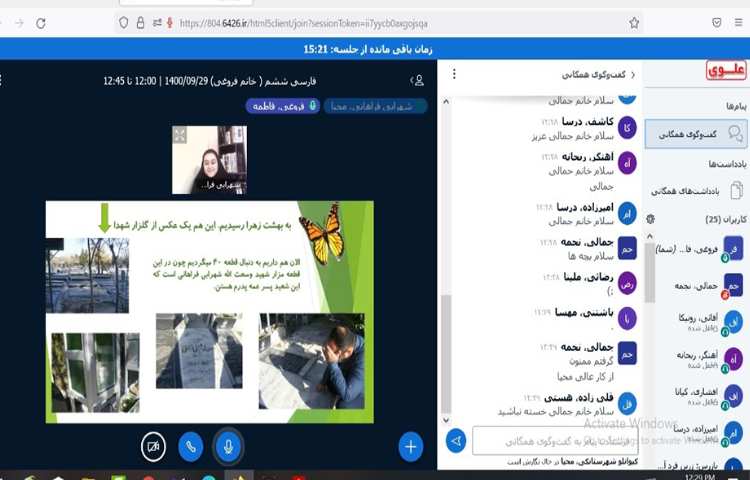The image size is (750, 480).
Task: Click the remaining meeting time banner 15:21
Action: (x=368, y=49)
